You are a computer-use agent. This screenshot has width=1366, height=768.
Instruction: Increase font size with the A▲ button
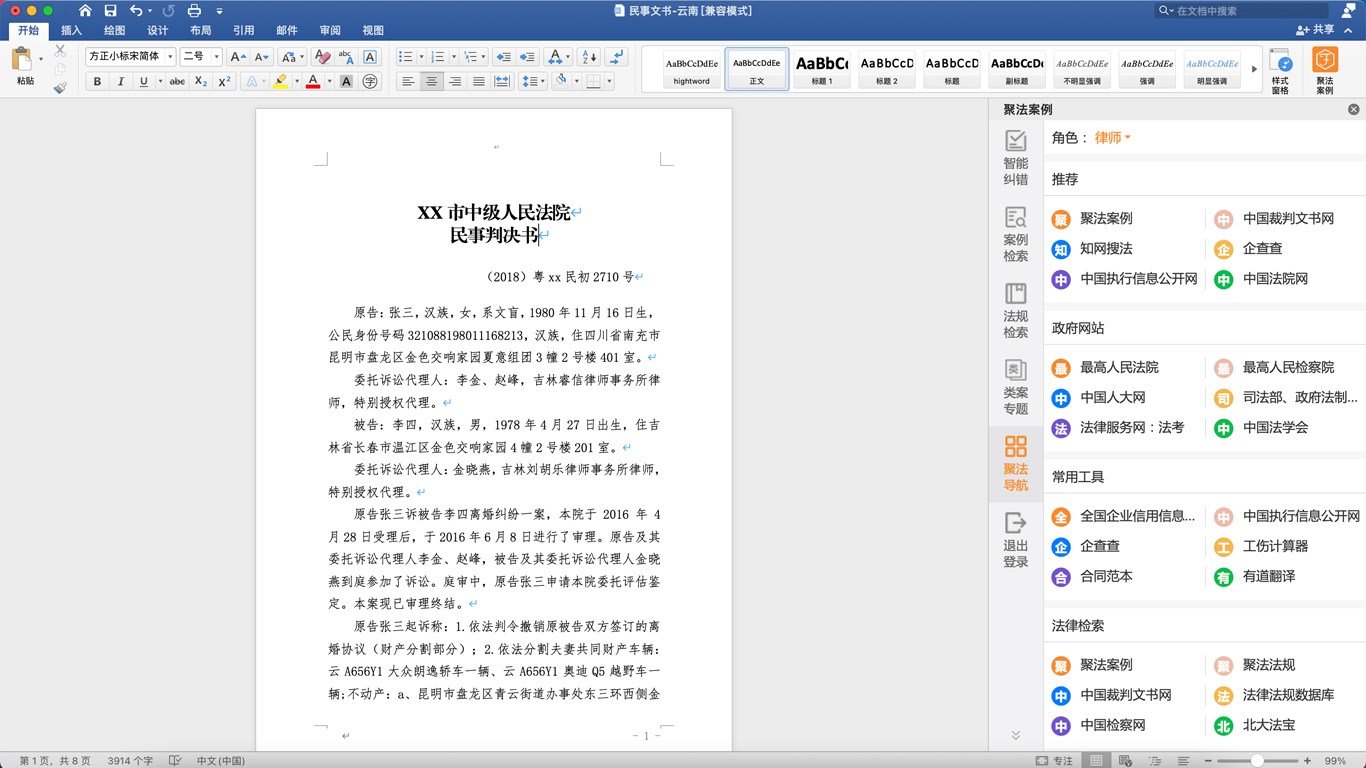pos(238,57)
